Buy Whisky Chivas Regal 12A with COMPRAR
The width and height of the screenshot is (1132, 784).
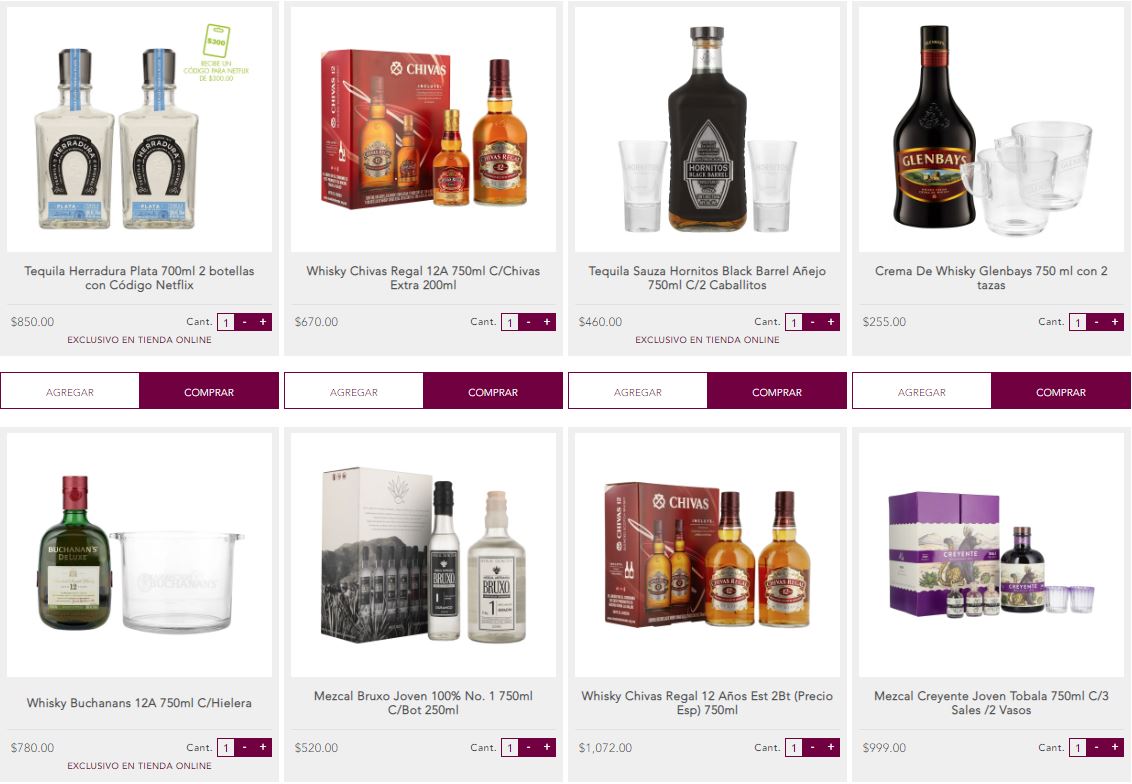click(x=493, y=392)
